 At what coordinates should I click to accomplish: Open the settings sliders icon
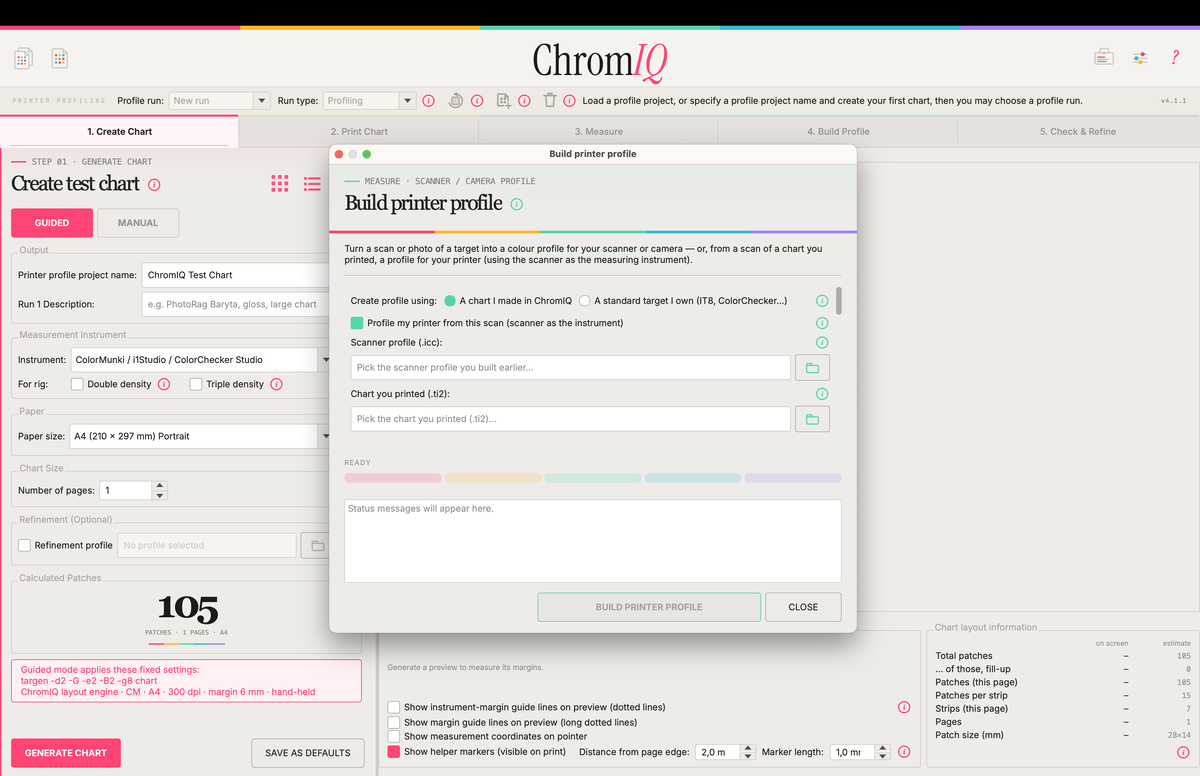click(x=1140, y=58)
